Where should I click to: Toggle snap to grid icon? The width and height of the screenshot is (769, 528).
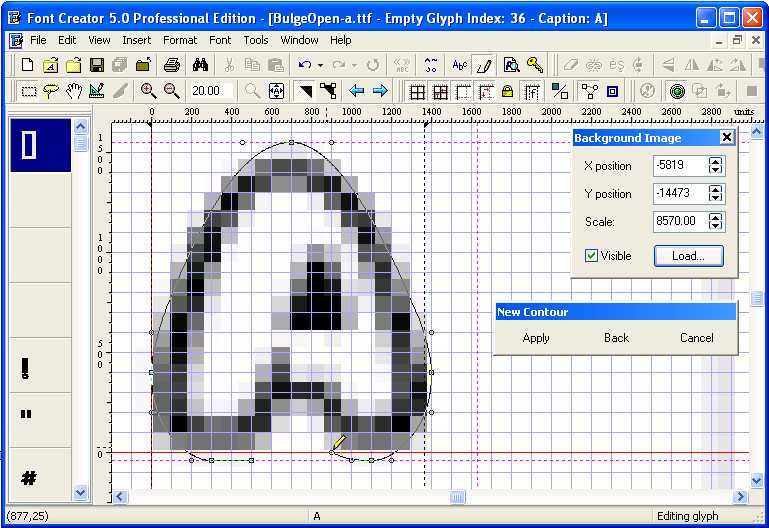pos(440,91)
